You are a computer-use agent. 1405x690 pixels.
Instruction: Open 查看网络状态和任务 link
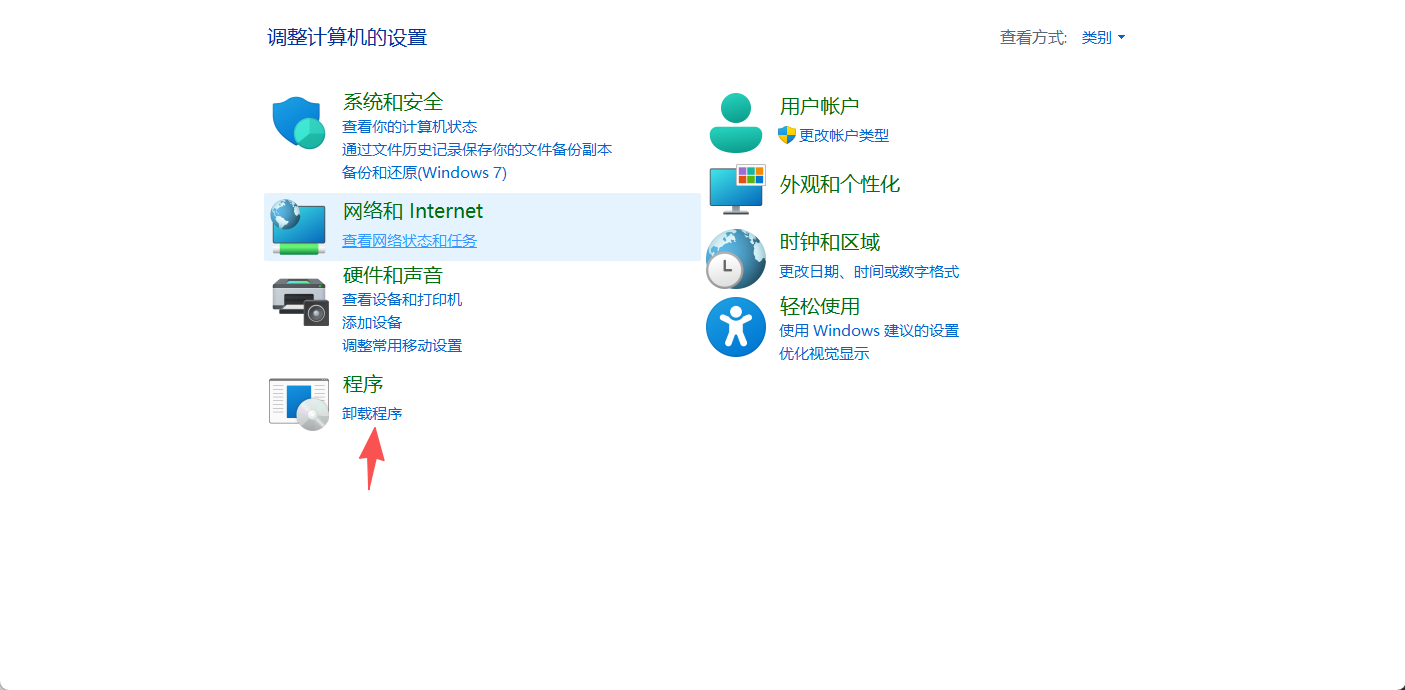[x=410, y=241]
